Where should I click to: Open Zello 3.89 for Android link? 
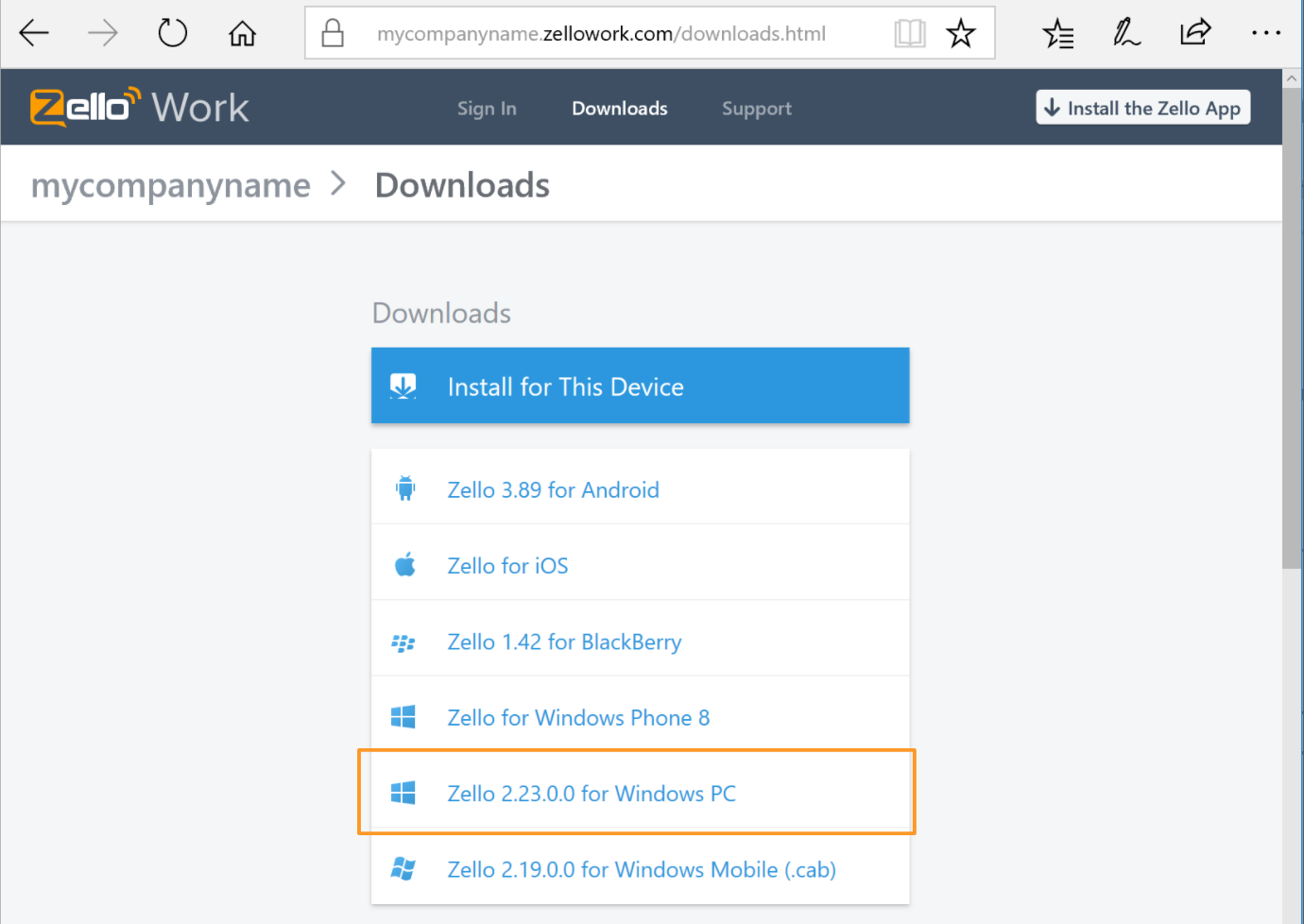coord(554,489)
